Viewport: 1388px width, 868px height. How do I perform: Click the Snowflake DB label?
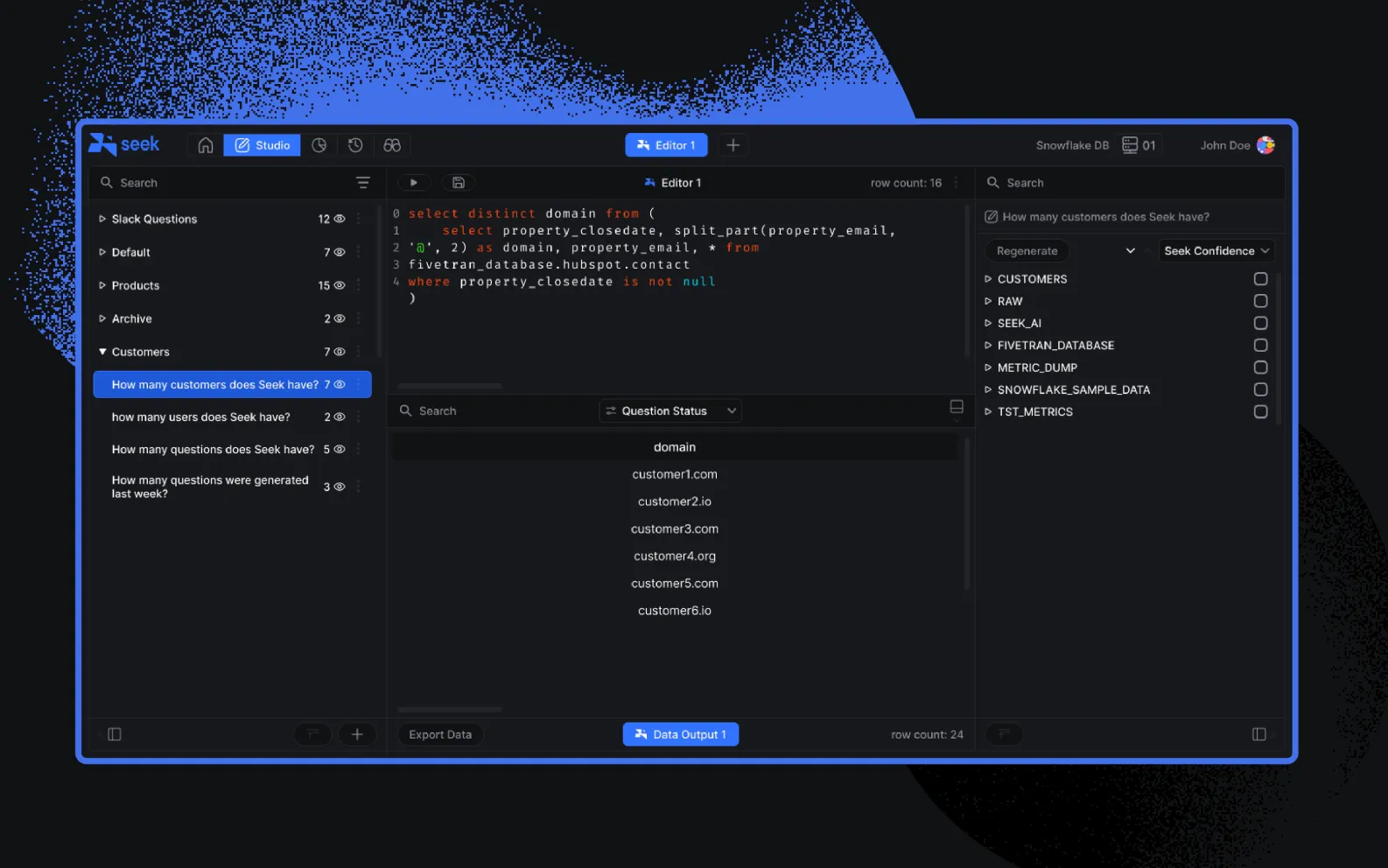(1072, 145)
